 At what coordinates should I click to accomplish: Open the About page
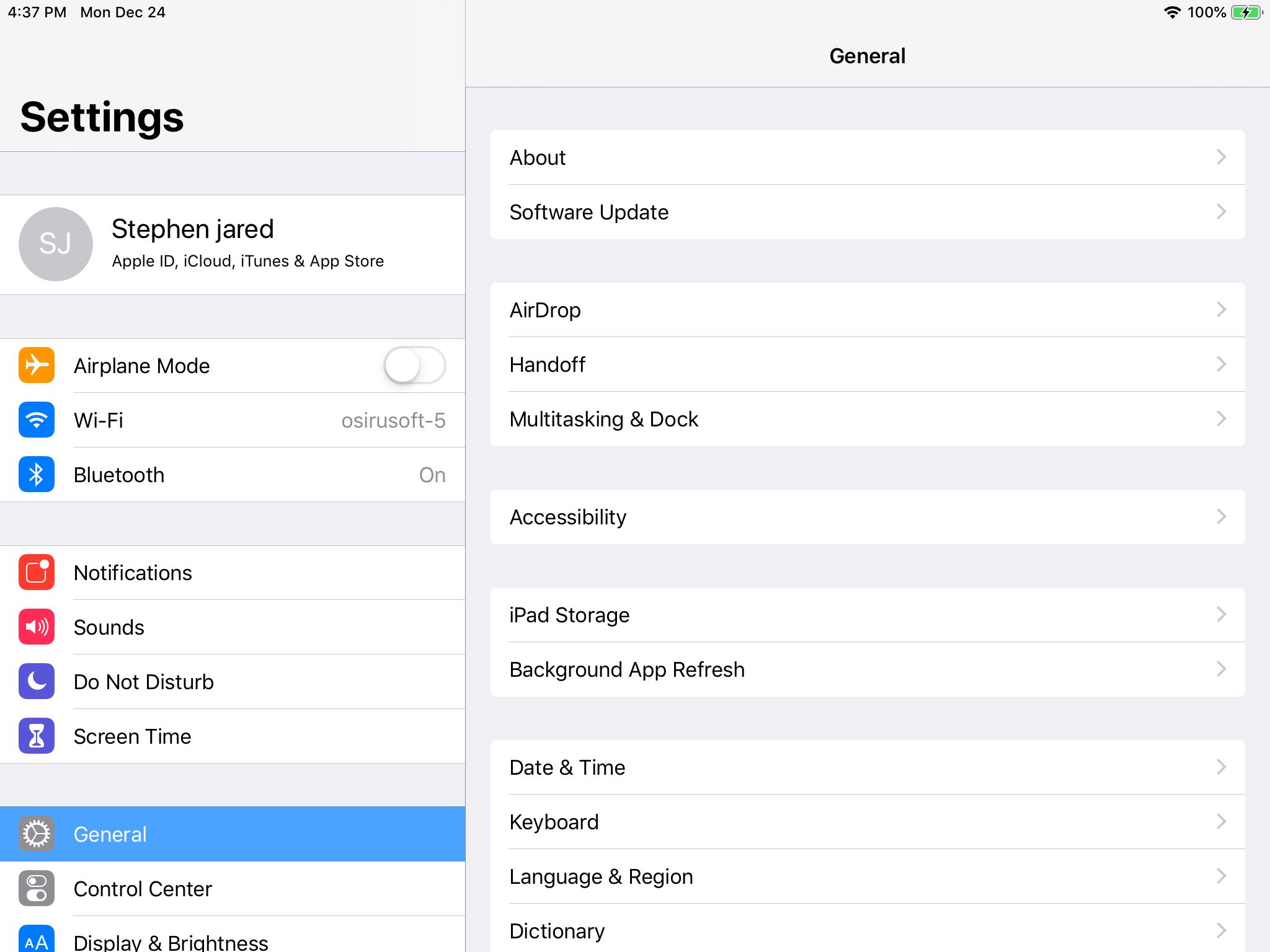coord(868,157)
